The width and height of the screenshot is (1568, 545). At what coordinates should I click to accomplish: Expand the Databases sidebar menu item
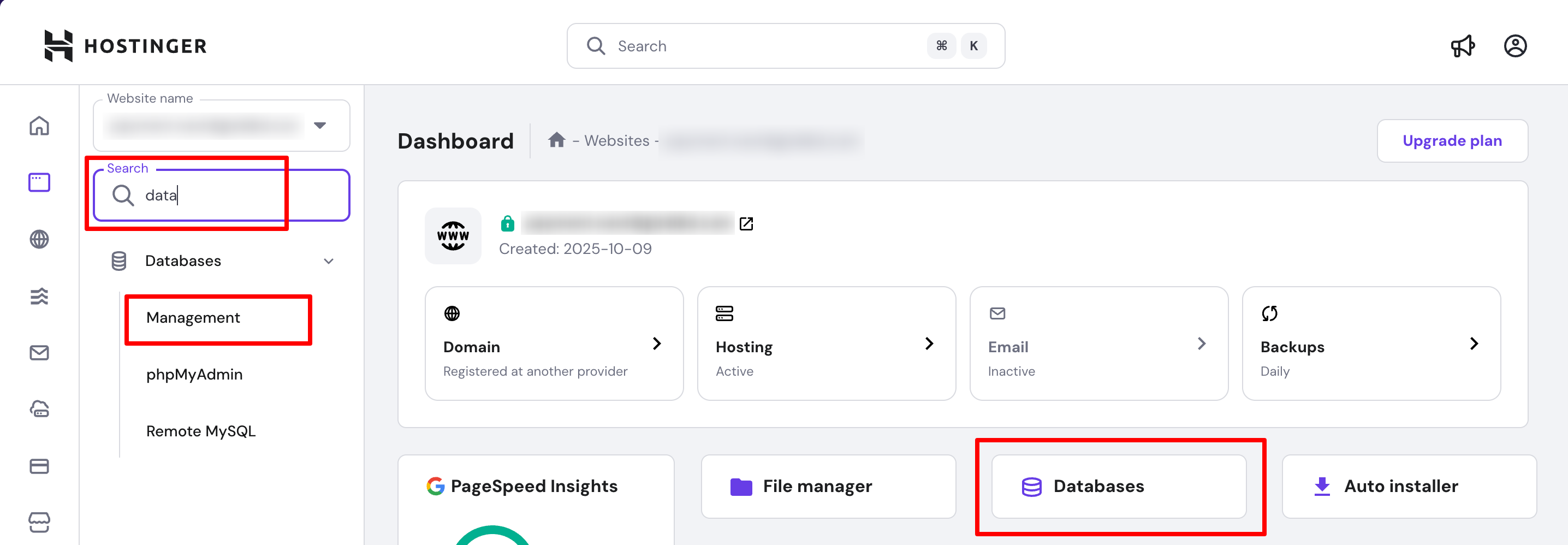(x=222, y=261)
